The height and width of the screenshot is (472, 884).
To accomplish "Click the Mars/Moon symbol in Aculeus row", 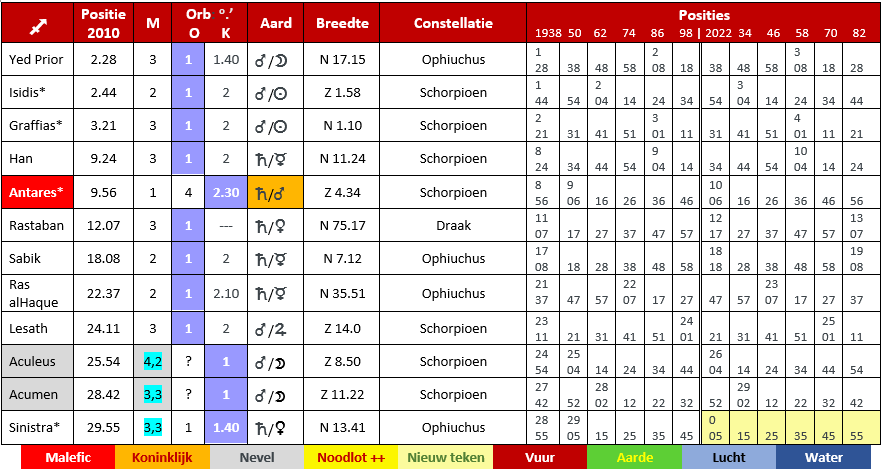I will pos(271,362).
